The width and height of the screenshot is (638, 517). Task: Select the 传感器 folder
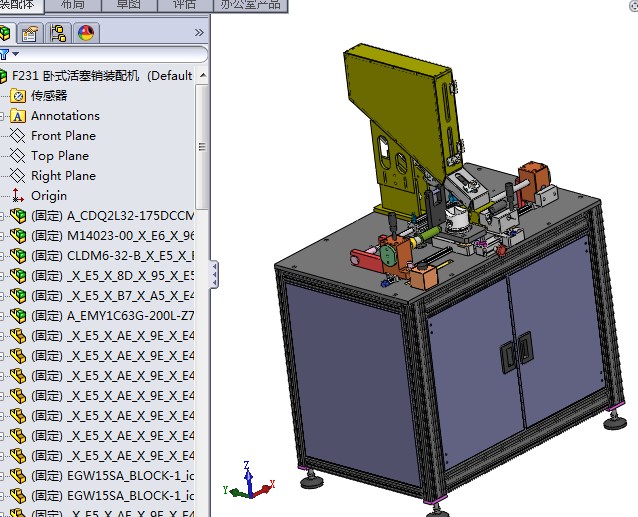click(x=49, y=96)
